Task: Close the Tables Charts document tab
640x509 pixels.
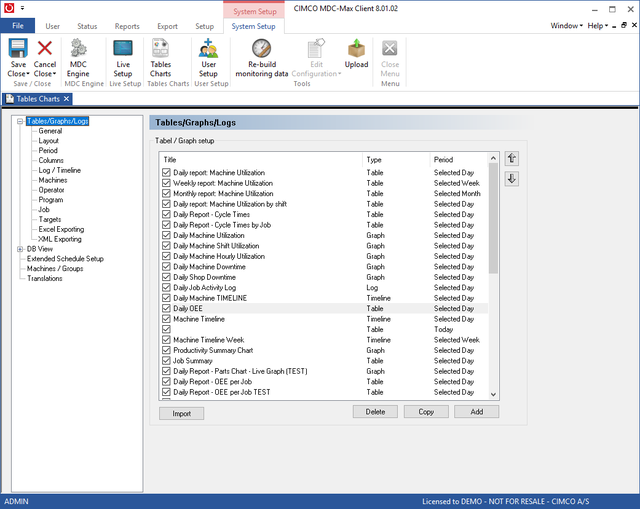Action: pyautogui.click(x=66, y=99)
